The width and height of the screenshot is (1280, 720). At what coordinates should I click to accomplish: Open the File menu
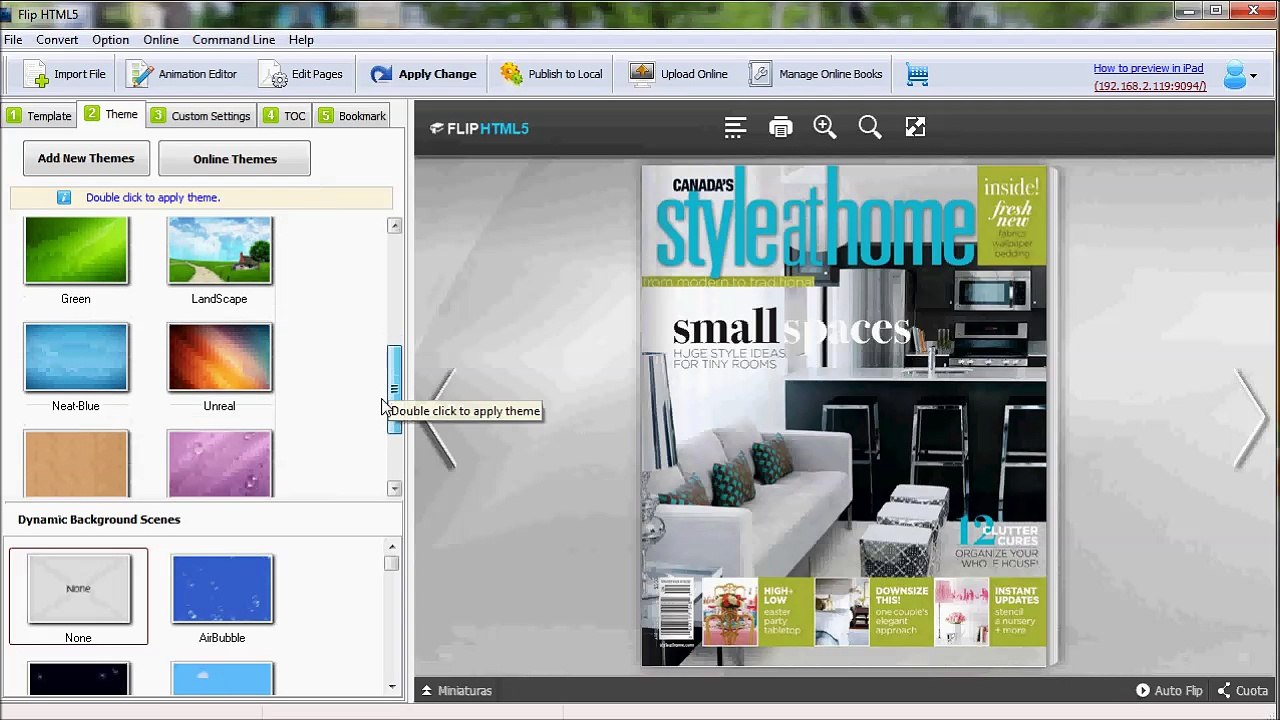click(13, 40)
